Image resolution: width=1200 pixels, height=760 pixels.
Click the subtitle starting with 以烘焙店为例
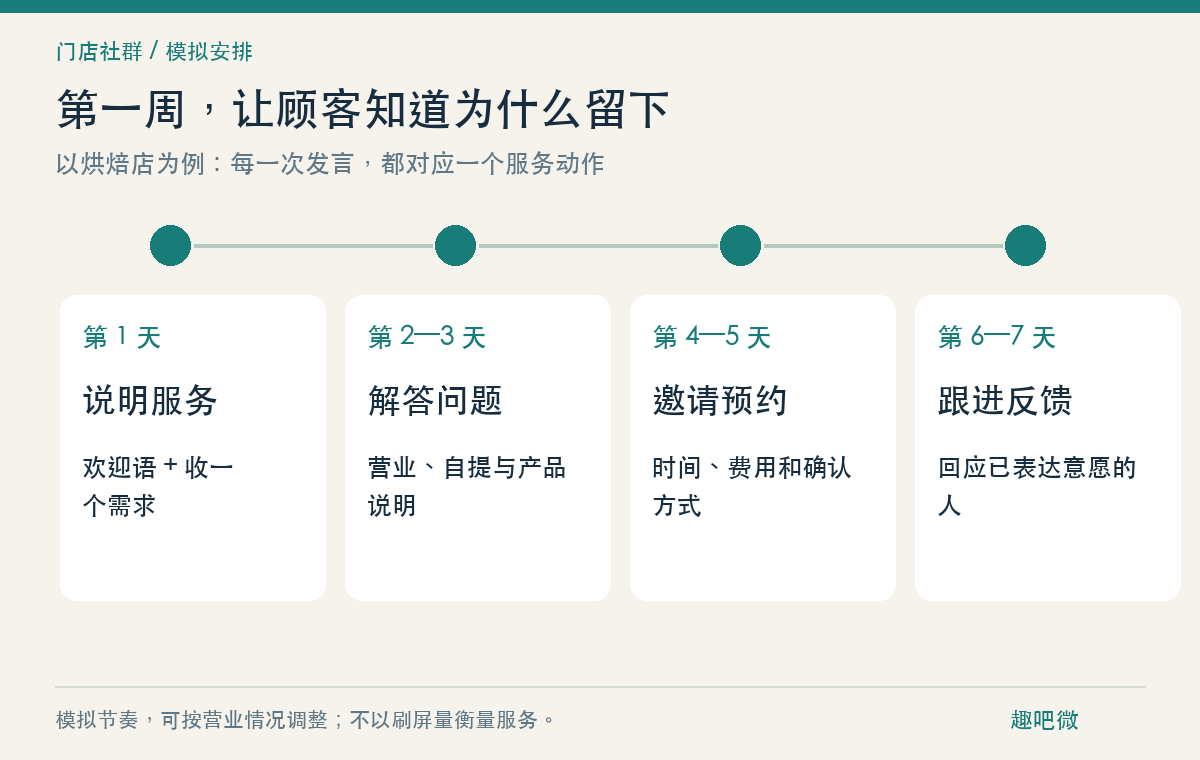(330, 163)
